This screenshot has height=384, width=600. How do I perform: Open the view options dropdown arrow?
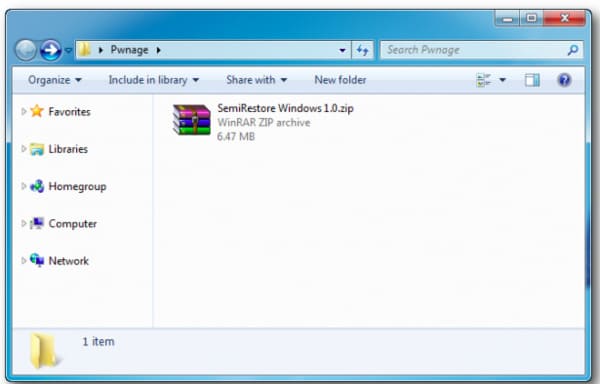[502, 80]
